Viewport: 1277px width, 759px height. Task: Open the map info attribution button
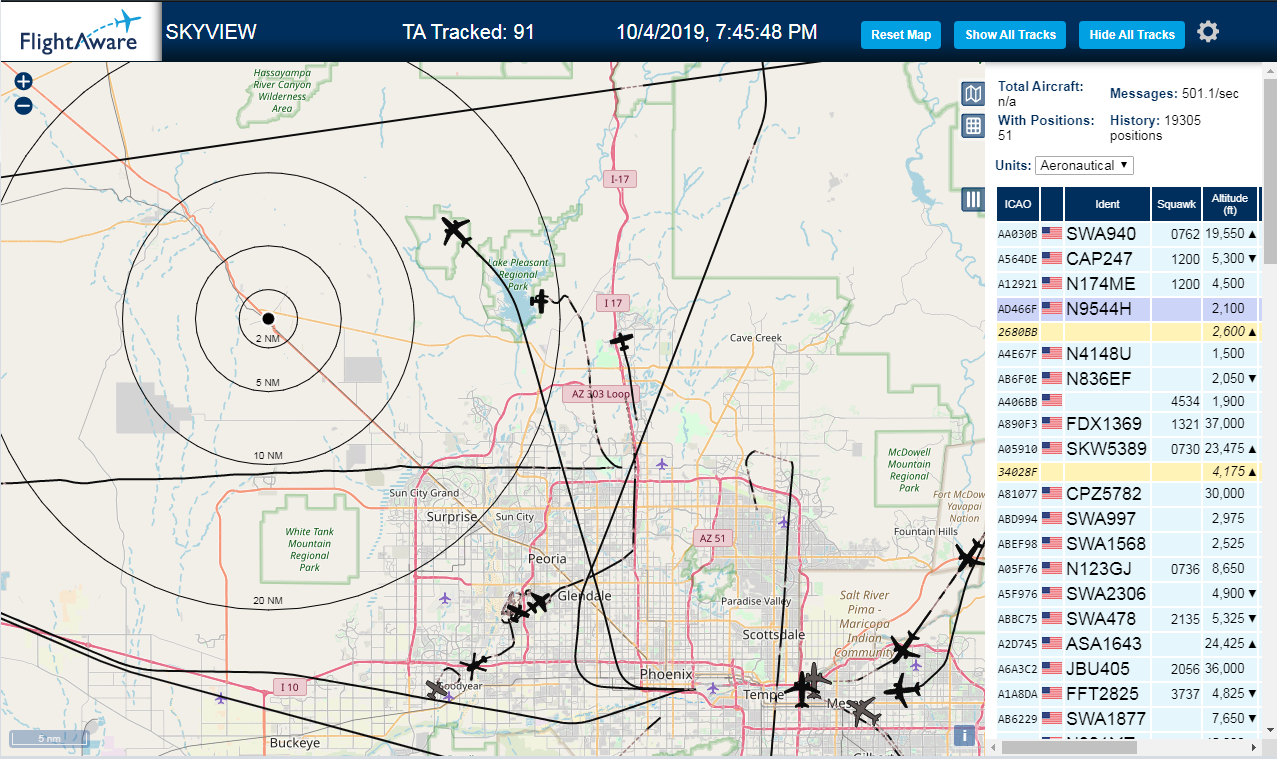click(964, 735)
